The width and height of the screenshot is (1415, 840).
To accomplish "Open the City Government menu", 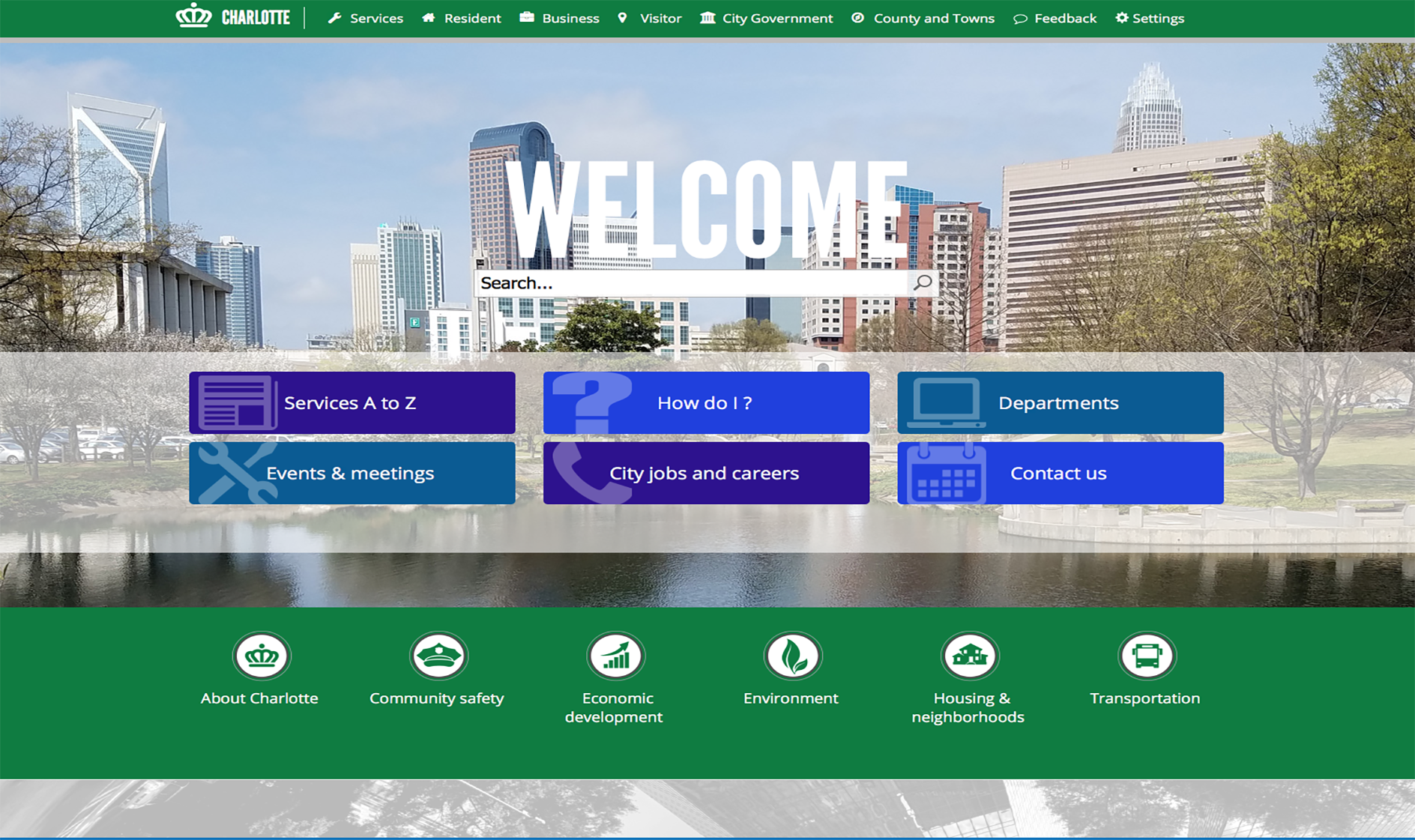I will (x=767, y=18).
